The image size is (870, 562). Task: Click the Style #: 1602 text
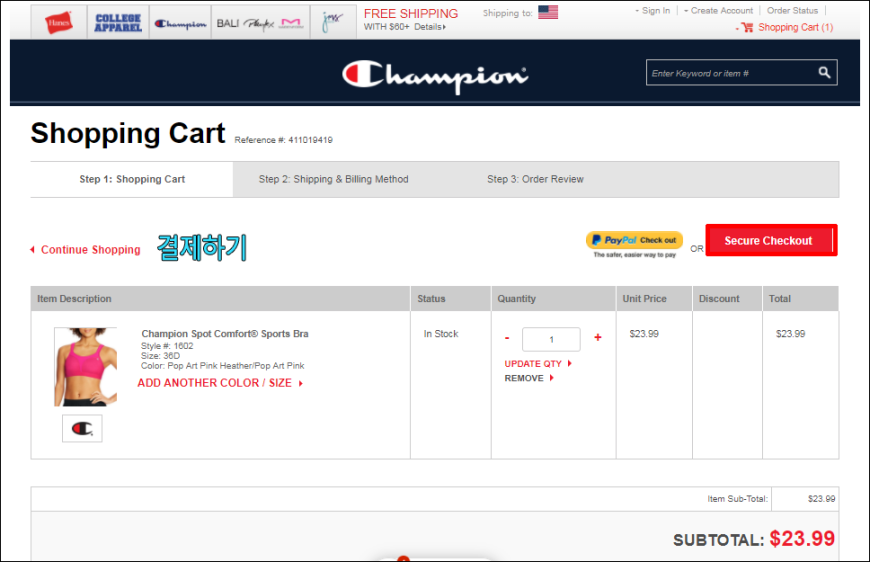(x=167, y=346)
